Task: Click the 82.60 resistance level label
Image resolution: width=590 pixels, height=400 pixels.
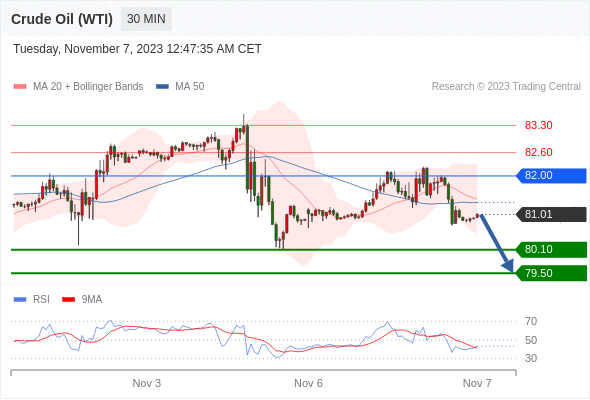Action: click(x=538, y=152)
